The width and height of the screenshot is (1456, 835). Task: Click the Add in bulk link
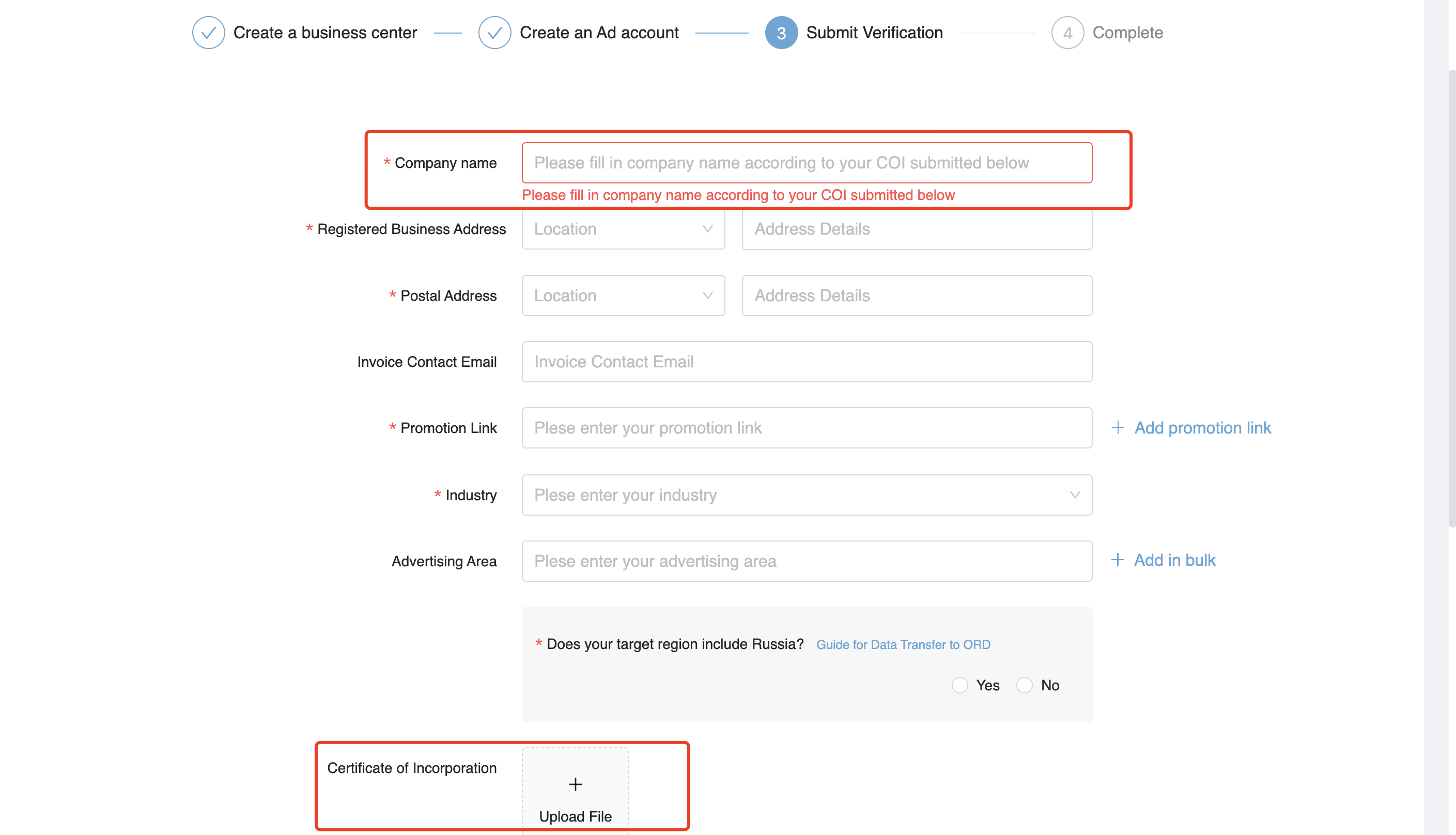pos(1174,560)
